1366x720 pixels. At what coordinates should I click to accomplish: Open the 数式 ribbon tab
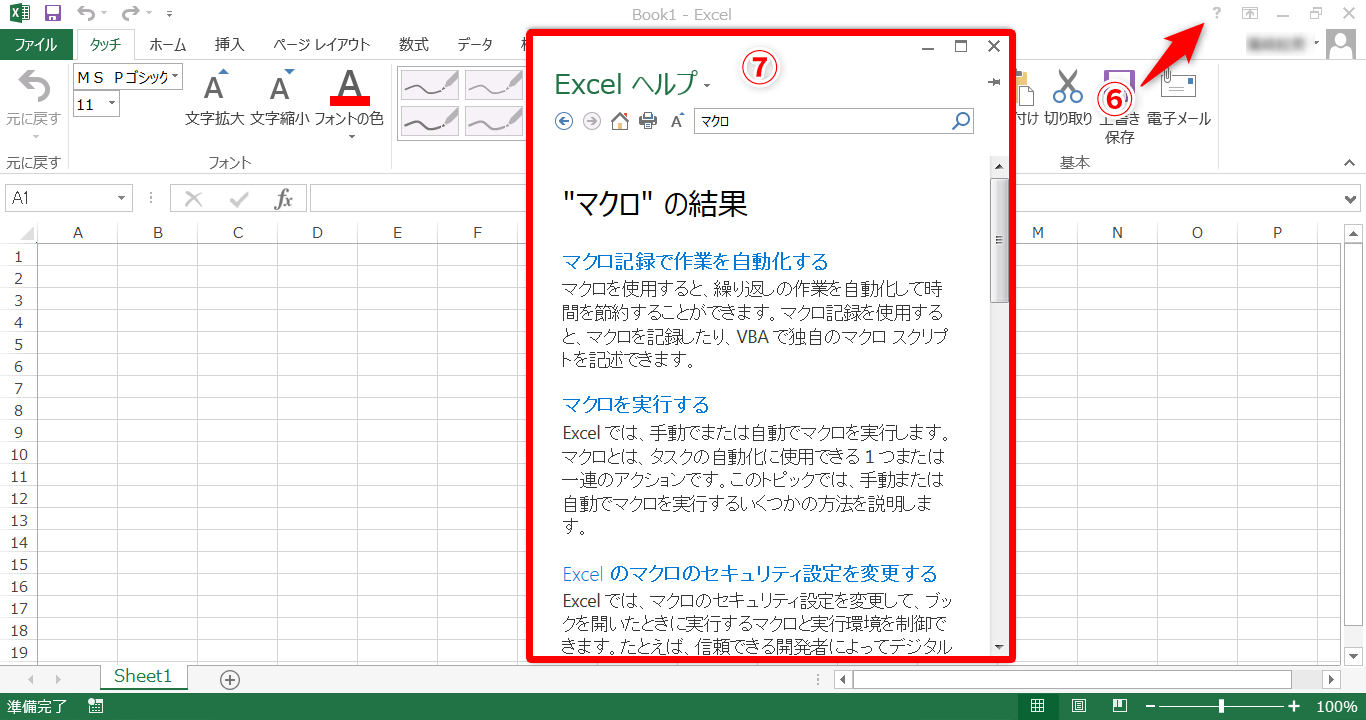(413, 44)
